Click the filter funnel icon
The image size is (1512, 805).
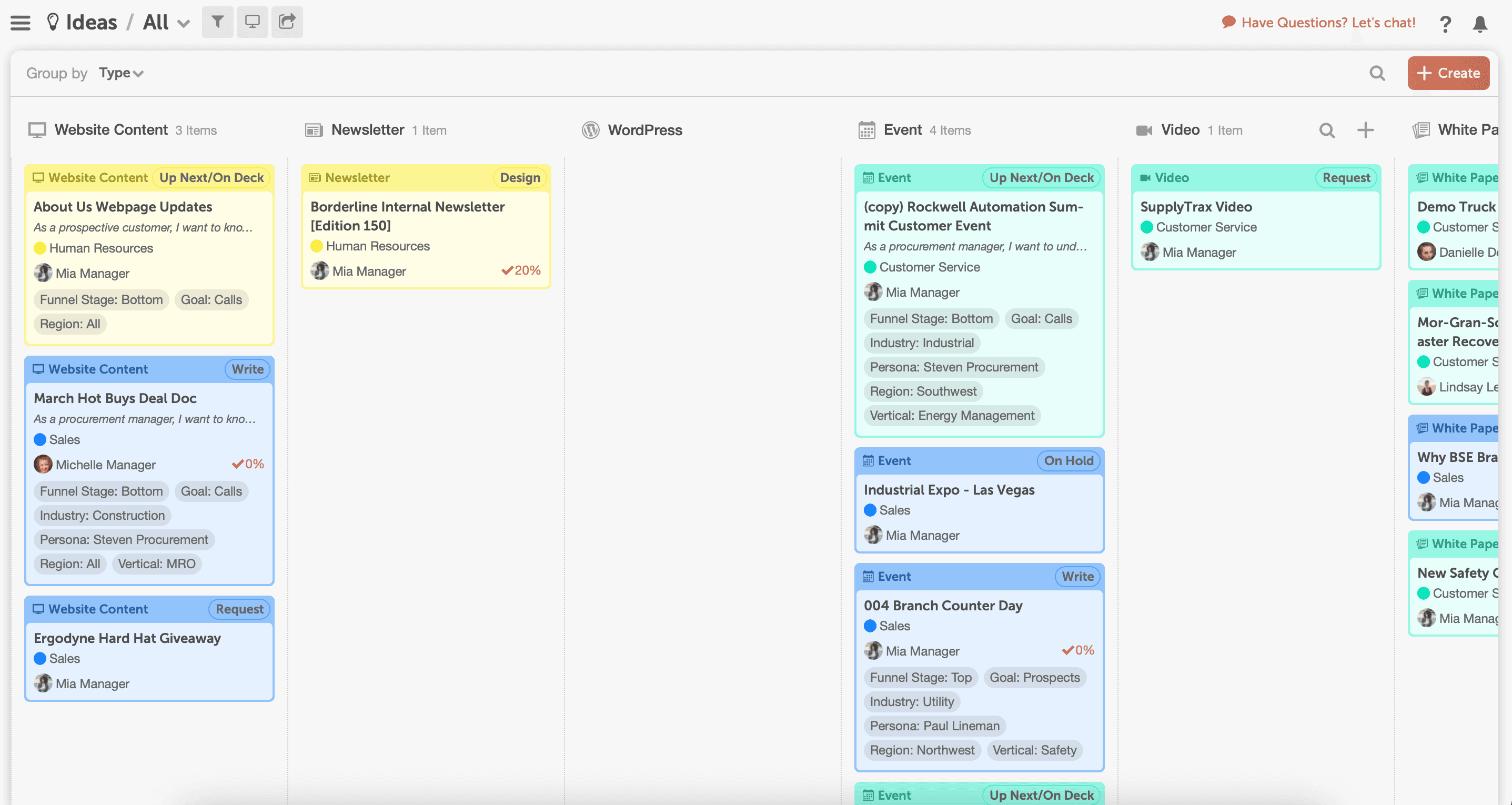(x=217, y=22)
